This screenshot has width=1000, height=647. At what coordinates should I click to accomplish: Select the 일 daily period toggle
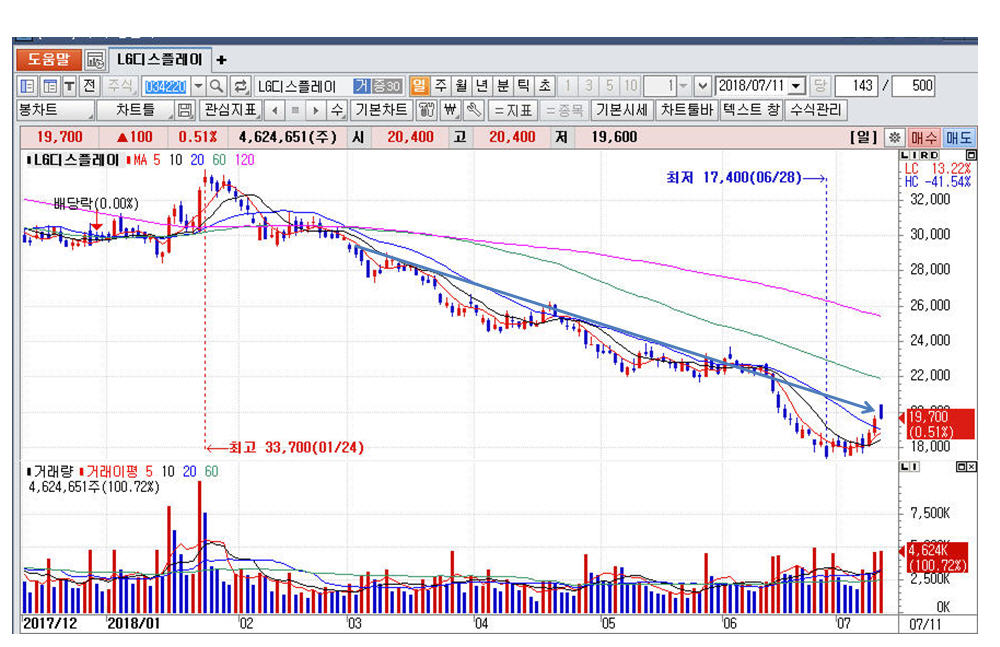coord(419,86)
